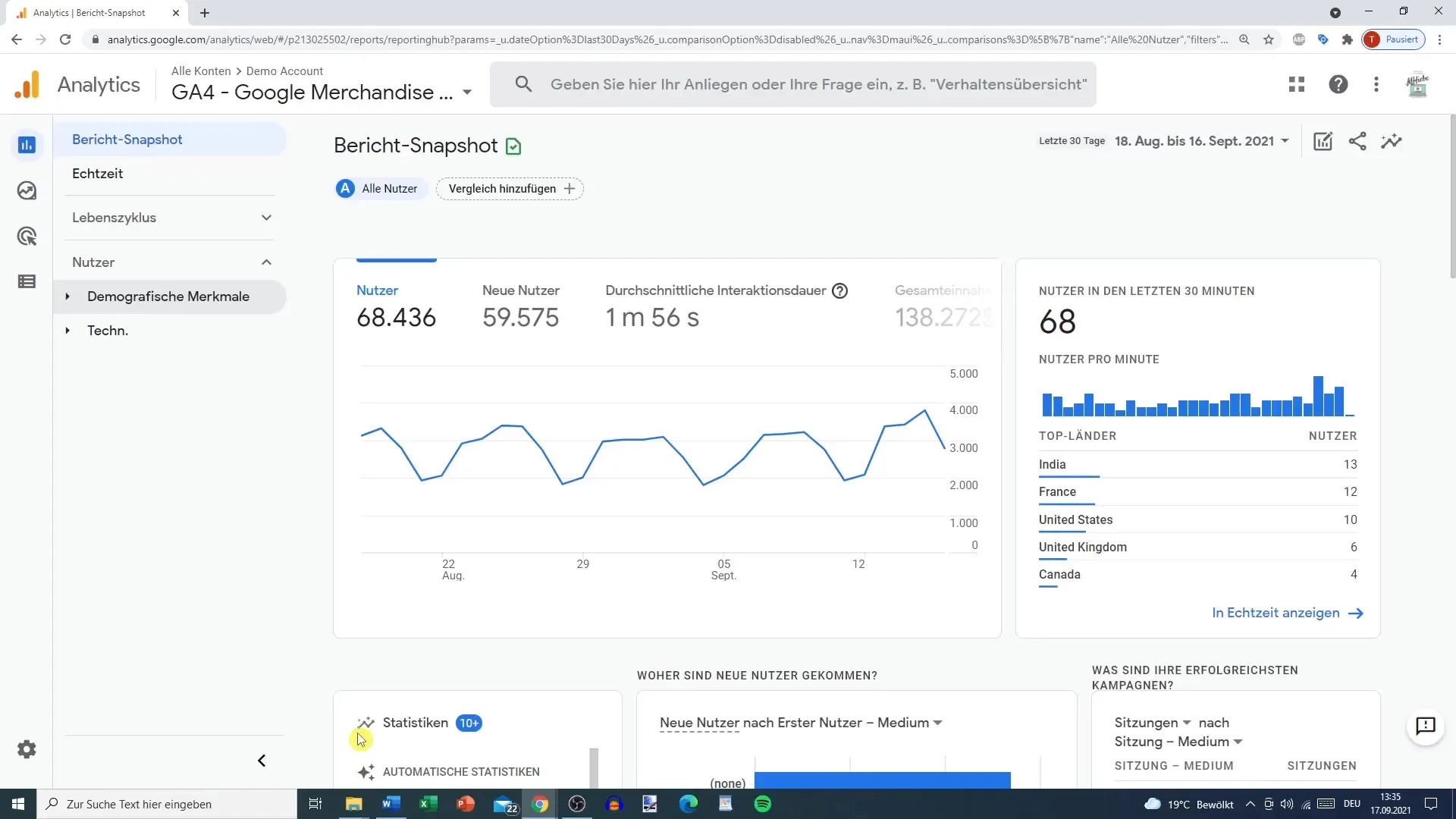Open the feedback chat bubble icon

click(x=1426, y=726)
